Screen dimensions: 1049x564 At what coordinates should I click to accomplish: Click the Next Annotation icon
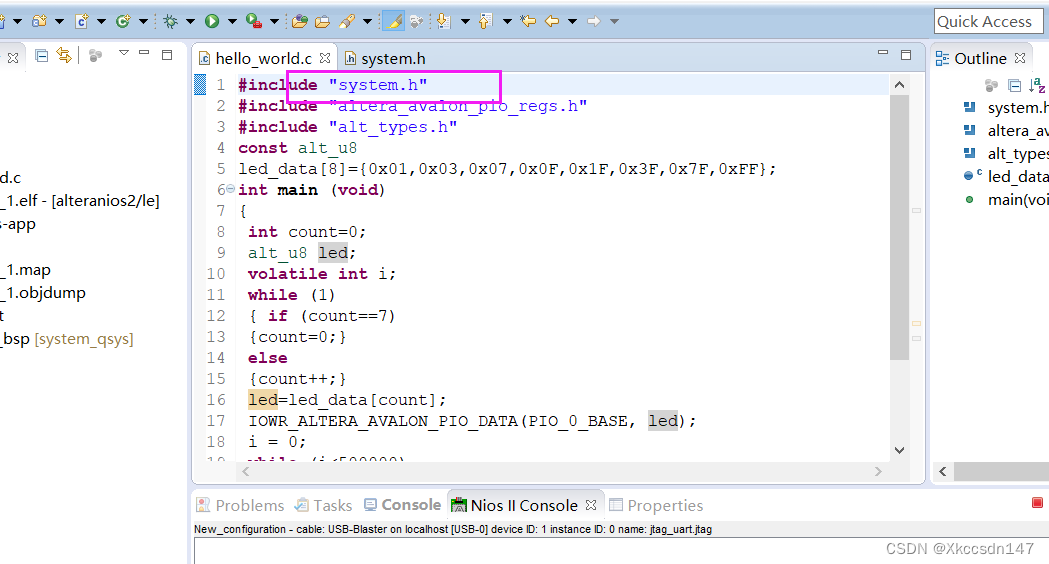443,21
